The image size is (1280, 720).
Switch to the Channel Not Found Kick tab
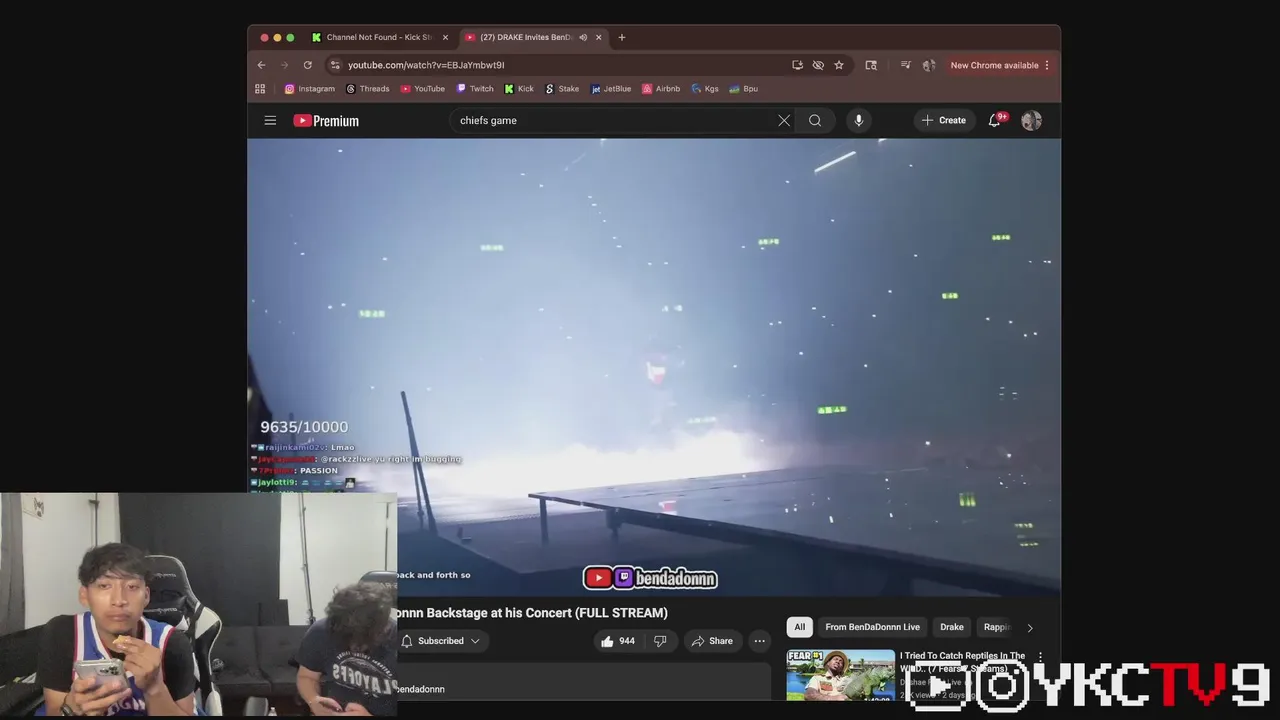380,37
